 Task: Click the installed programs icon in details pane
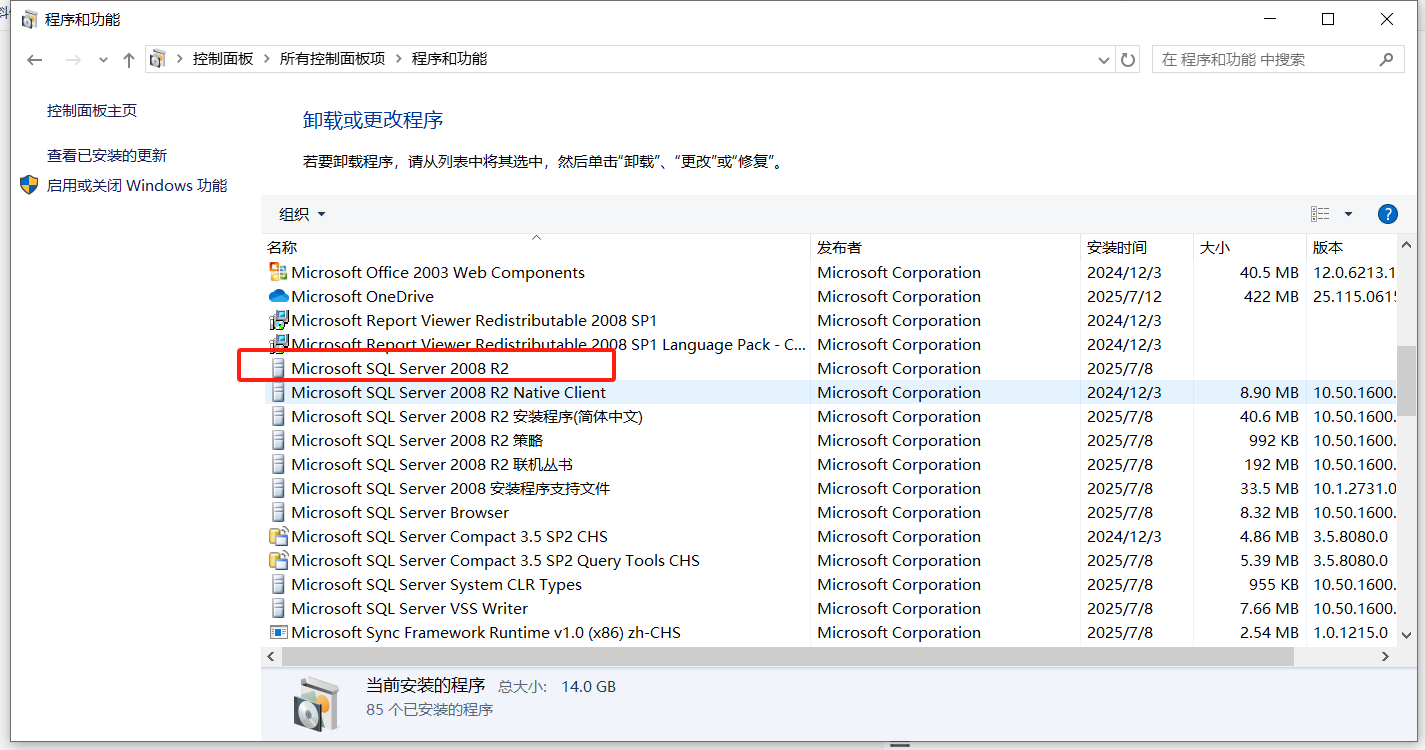click(x=317, y=703)
